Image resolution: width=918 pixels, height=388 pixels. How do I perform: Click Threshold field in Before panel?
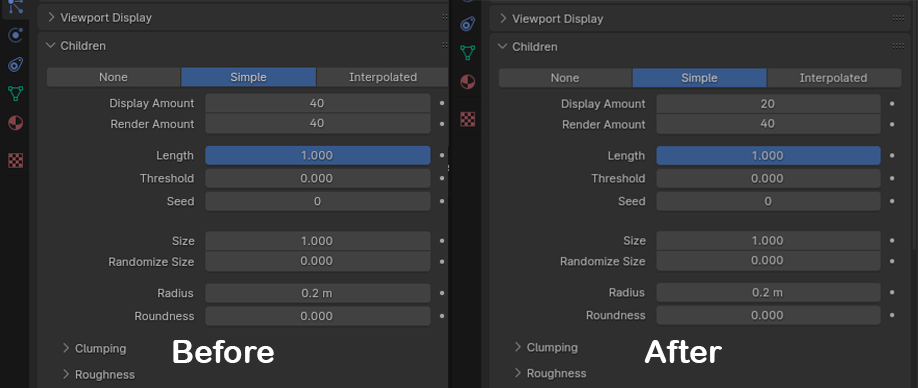click(317, 178)
